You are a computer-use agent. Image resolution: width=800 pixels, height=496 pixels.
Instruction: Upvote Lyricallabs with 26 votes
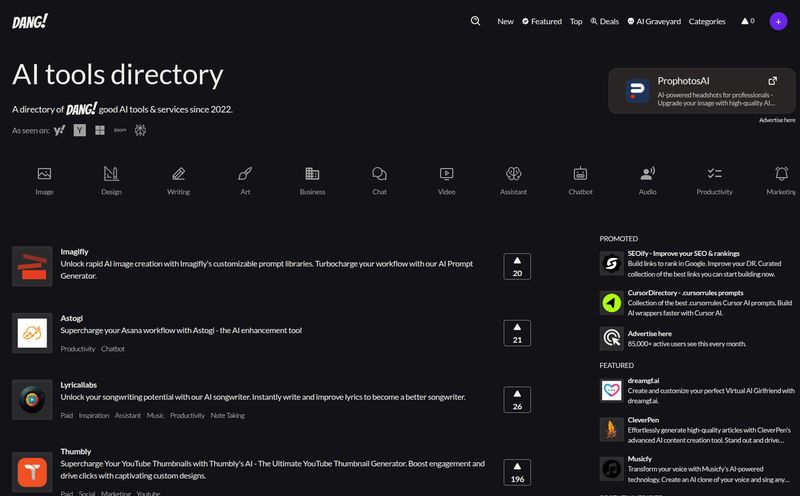(x=517, y=400)
